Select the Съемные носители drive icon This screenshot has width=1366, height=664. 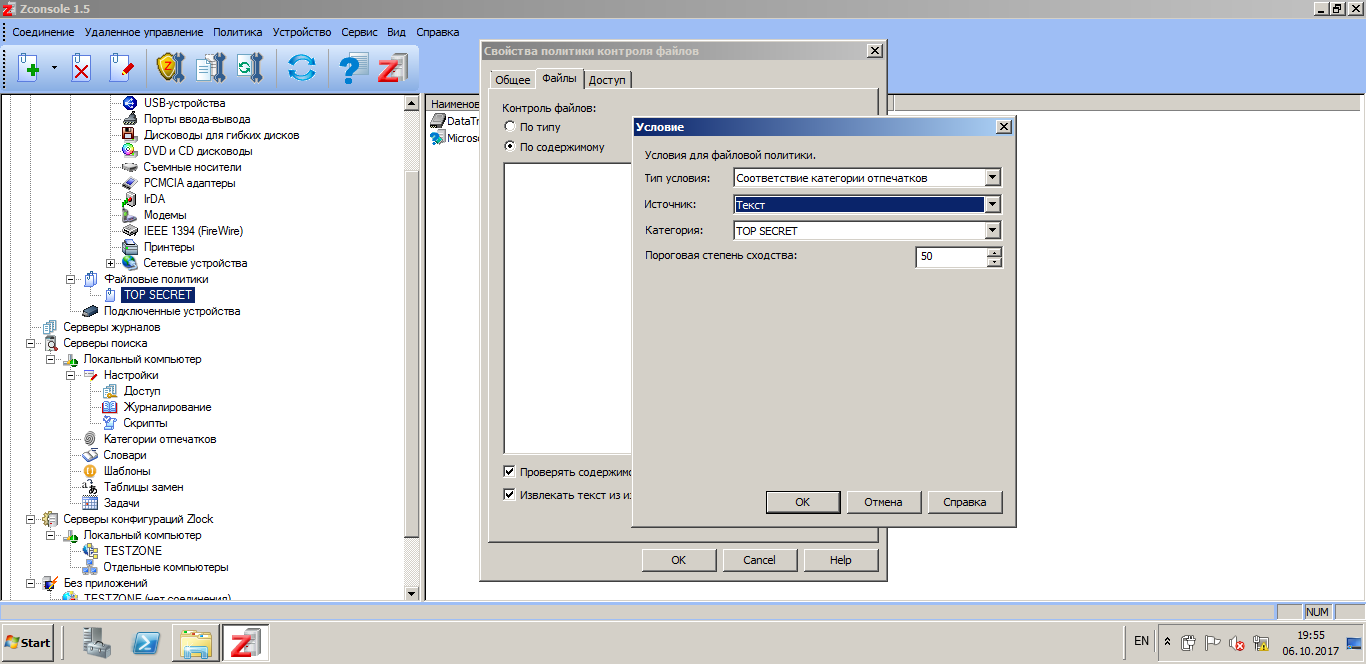coord(129,167)
